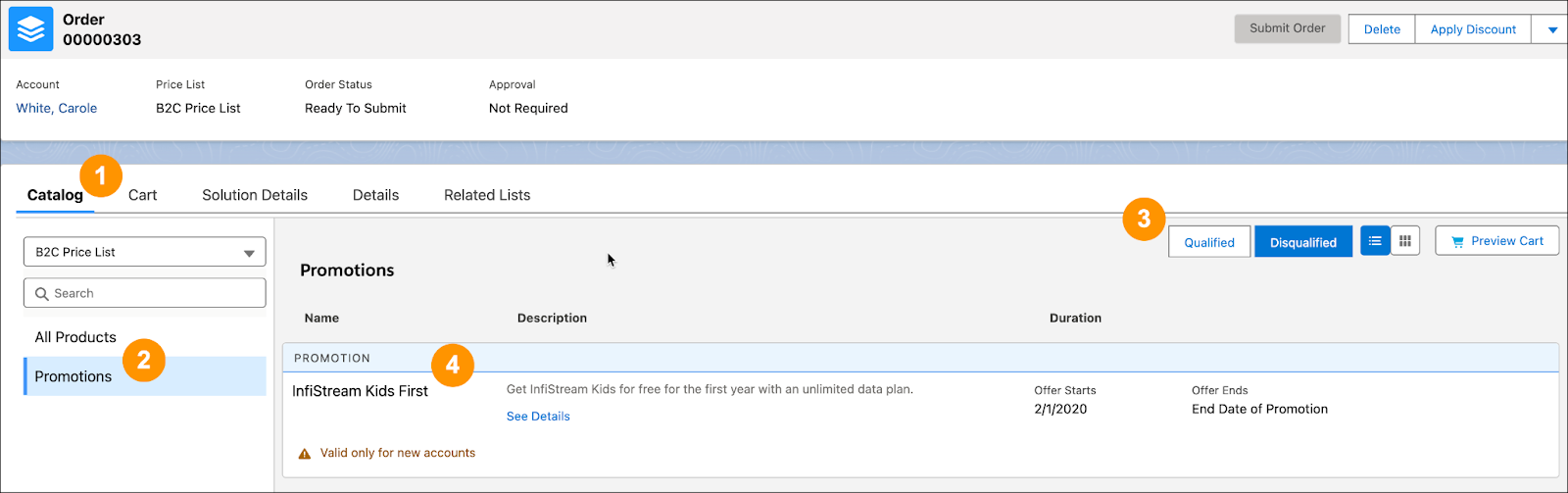Click the search magnifier icon
Screen dimensions: 1568x493
tap(41, 293)
